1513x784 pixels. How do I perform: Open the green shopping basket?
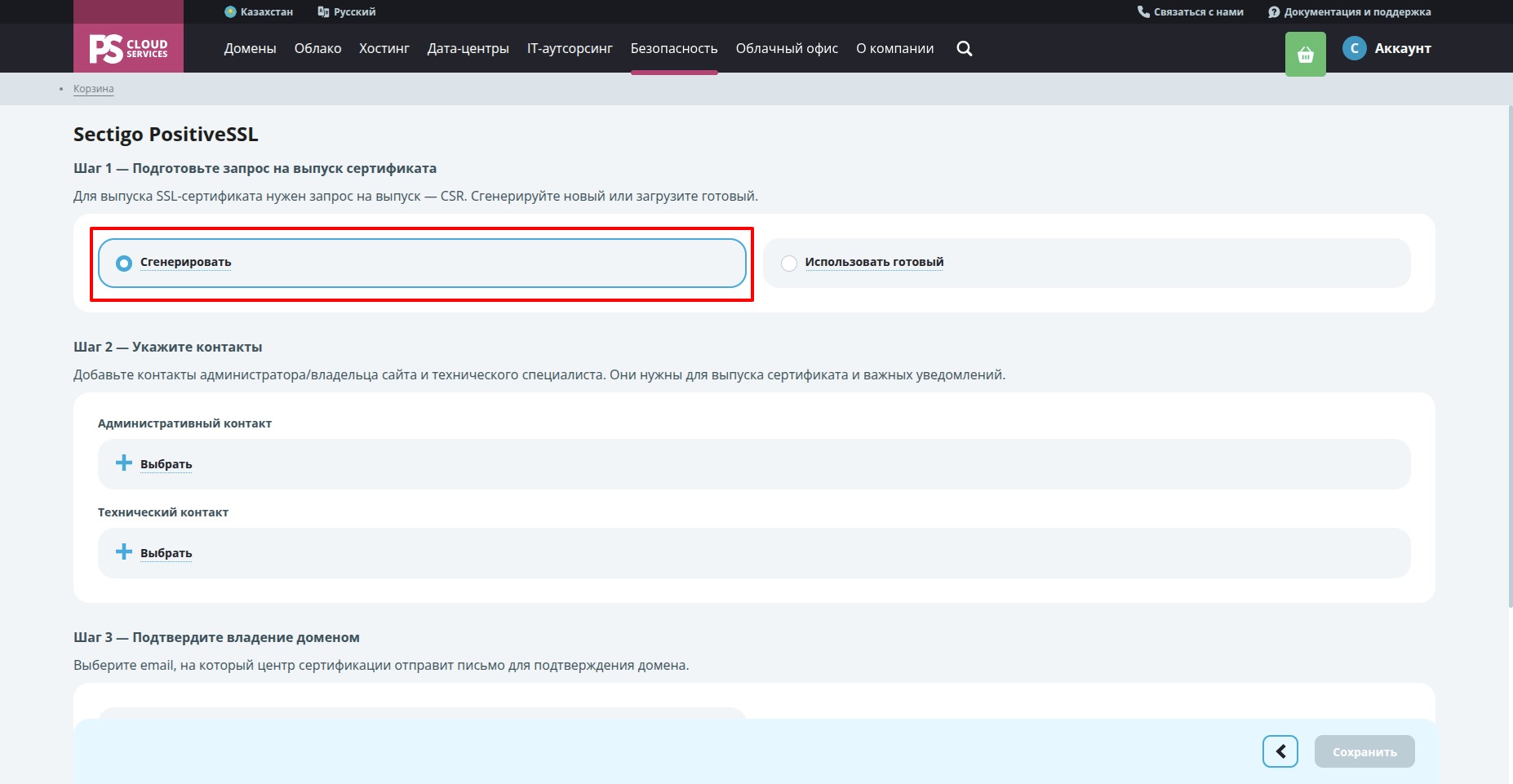(1306, 55)
